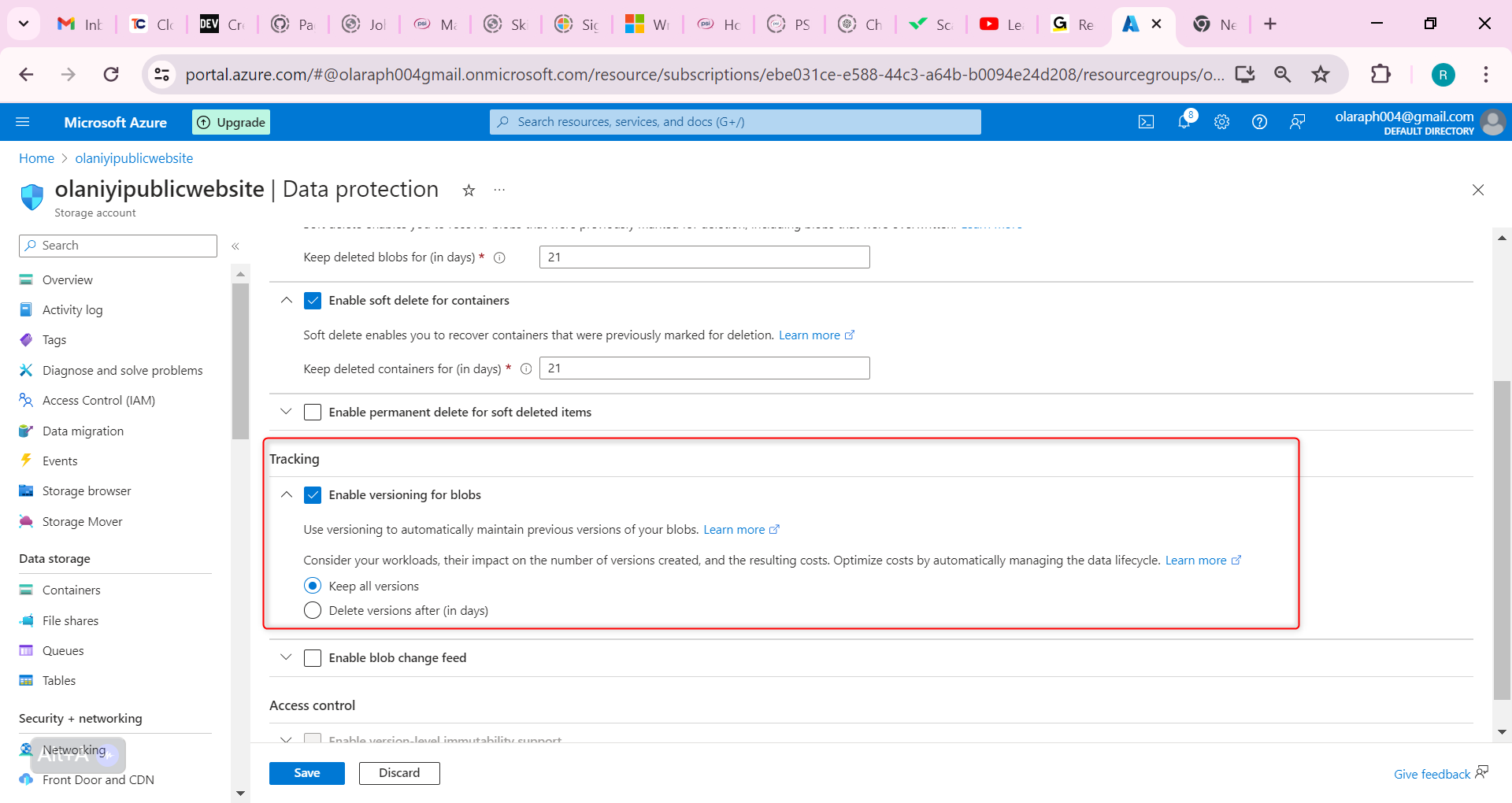Open the portal hamburger menu
The image size is (1512, 803).
[23, 122]
